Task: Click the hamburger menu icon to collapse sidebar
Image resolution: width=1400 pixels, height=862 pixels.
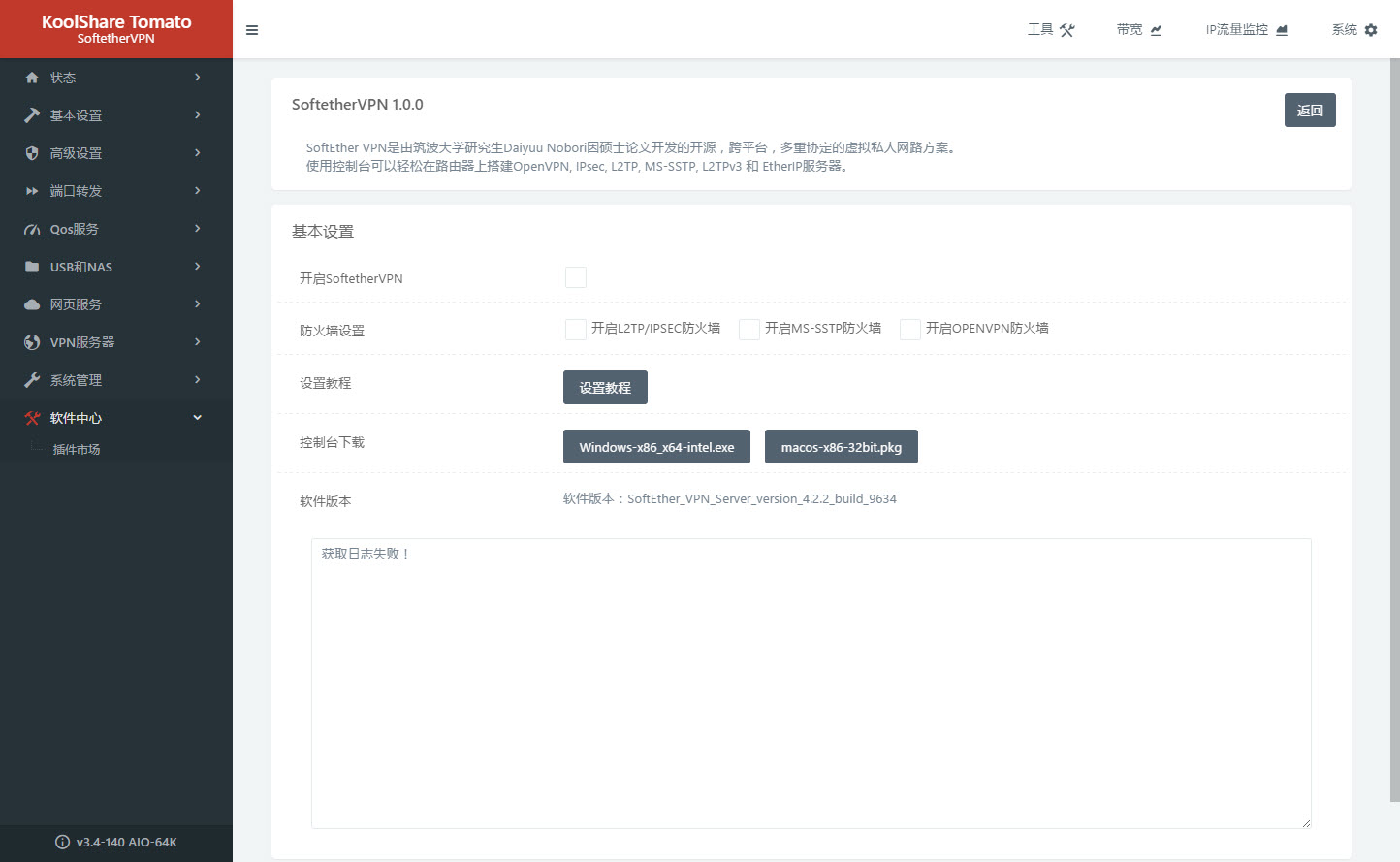Action: tap(252, 30)
